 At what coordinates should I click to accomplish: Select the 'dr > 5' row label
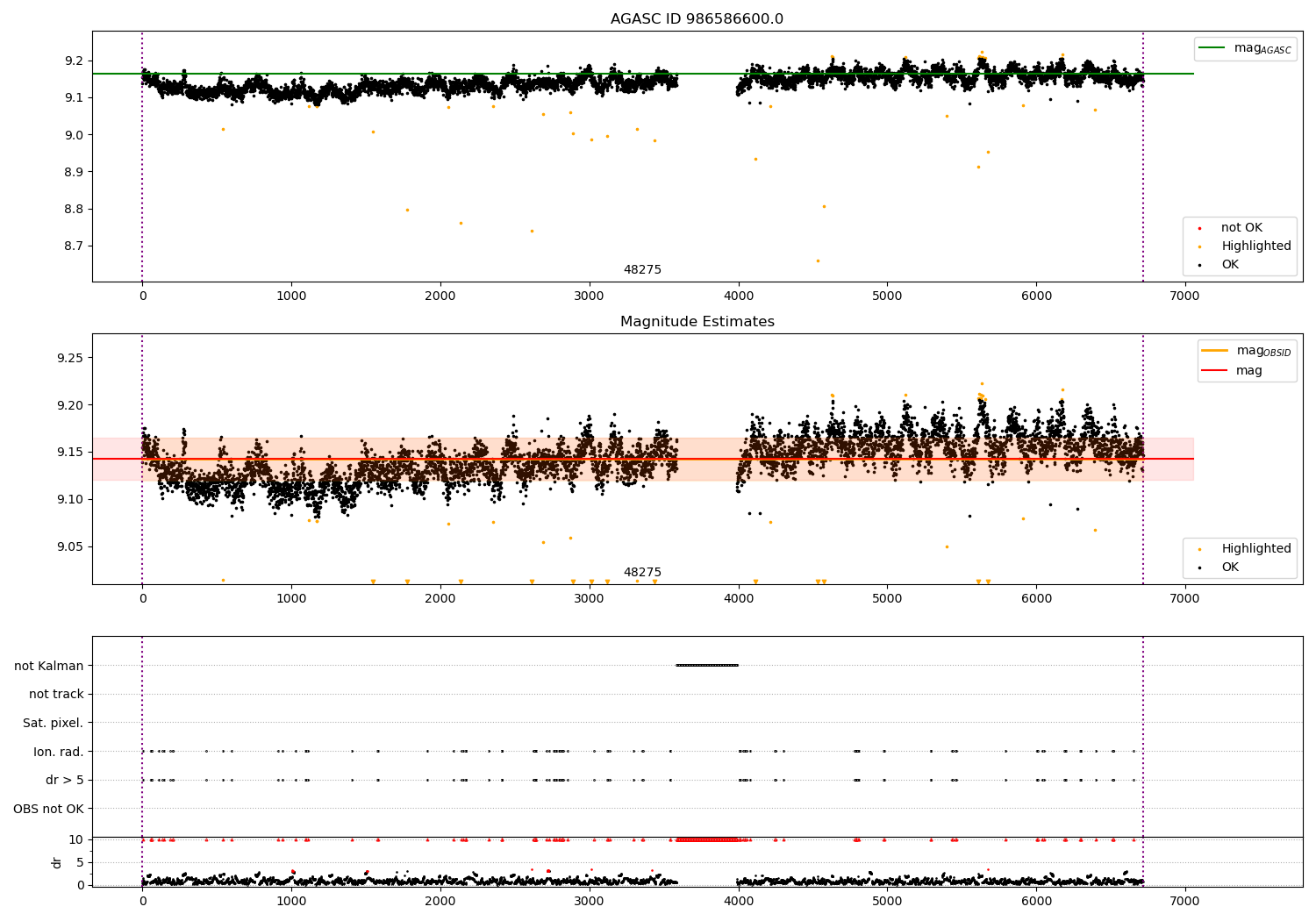coord(65,780)
